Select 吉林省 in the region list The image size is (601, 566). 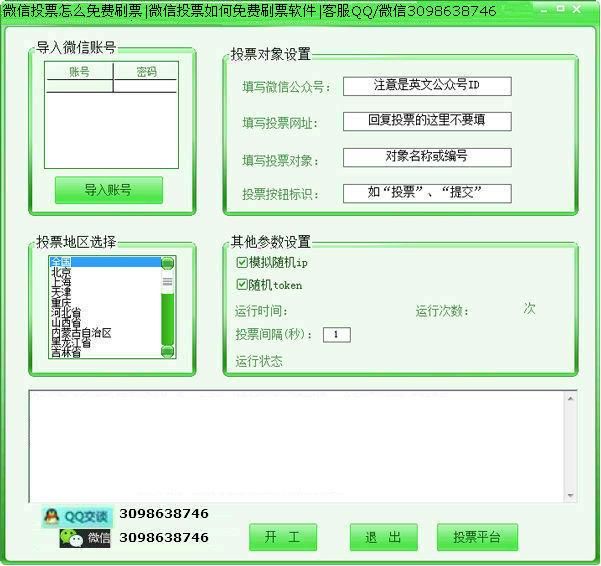(x=105, y=352)
